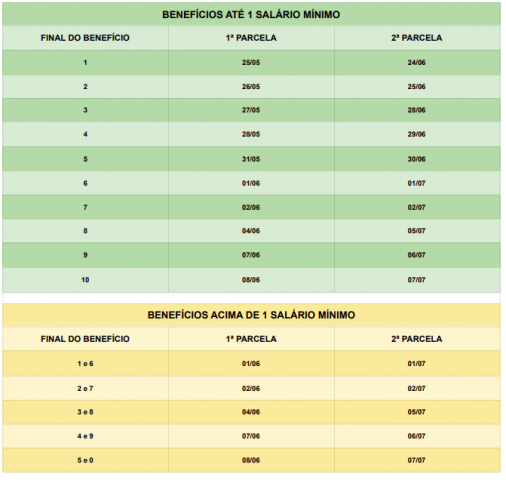Click the 29/06 date cell
This screenshot has width=506, height=480.
click(417, 134)
